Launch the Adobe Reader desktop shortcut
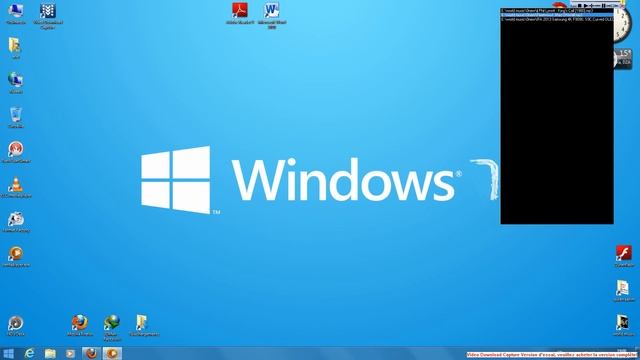640x360 pixels. 240,13
